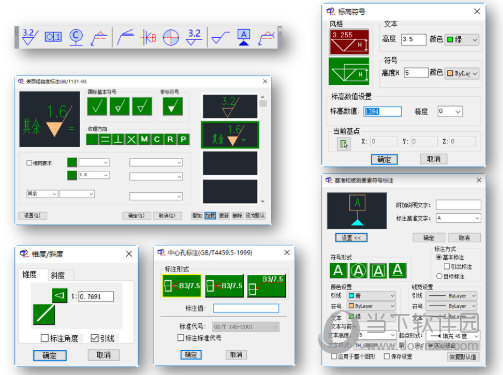
Task: Select the M texture direction icon
Action: (x=144, y=139)
